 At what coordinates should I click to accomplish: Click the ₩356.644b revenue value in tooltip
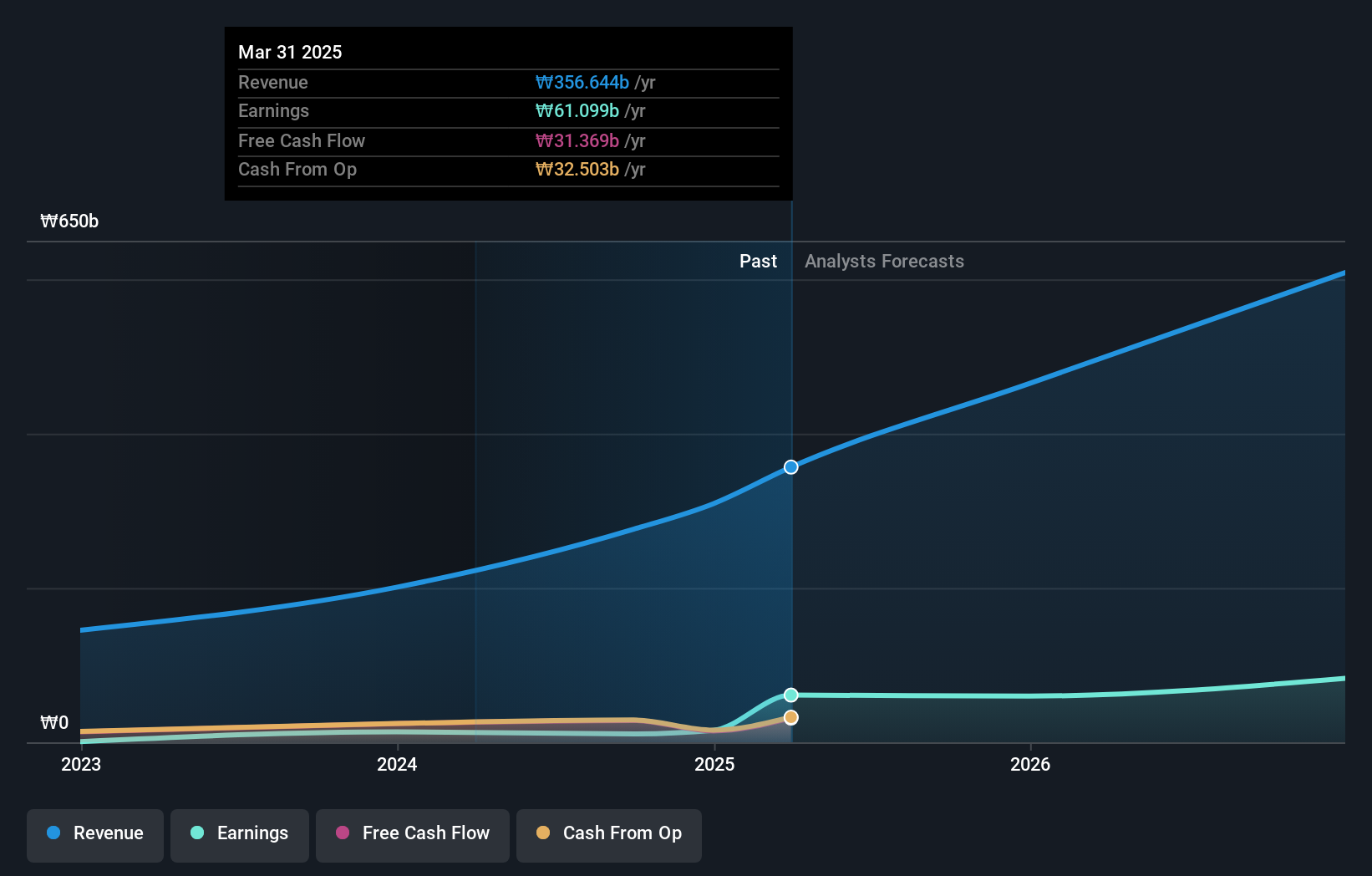point(582,83)
